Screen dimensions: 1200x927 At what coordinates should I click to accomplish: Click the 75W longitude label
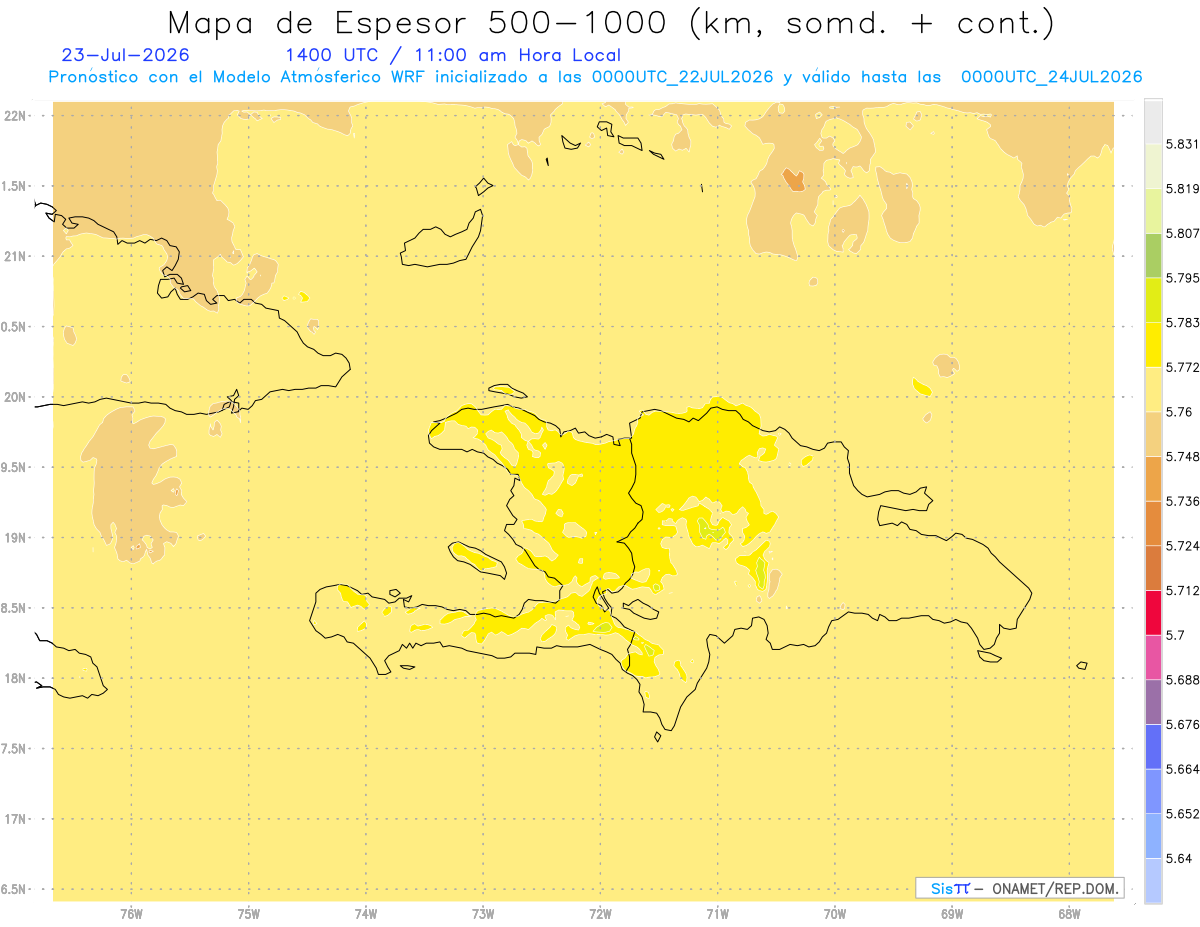coord(248,914)
